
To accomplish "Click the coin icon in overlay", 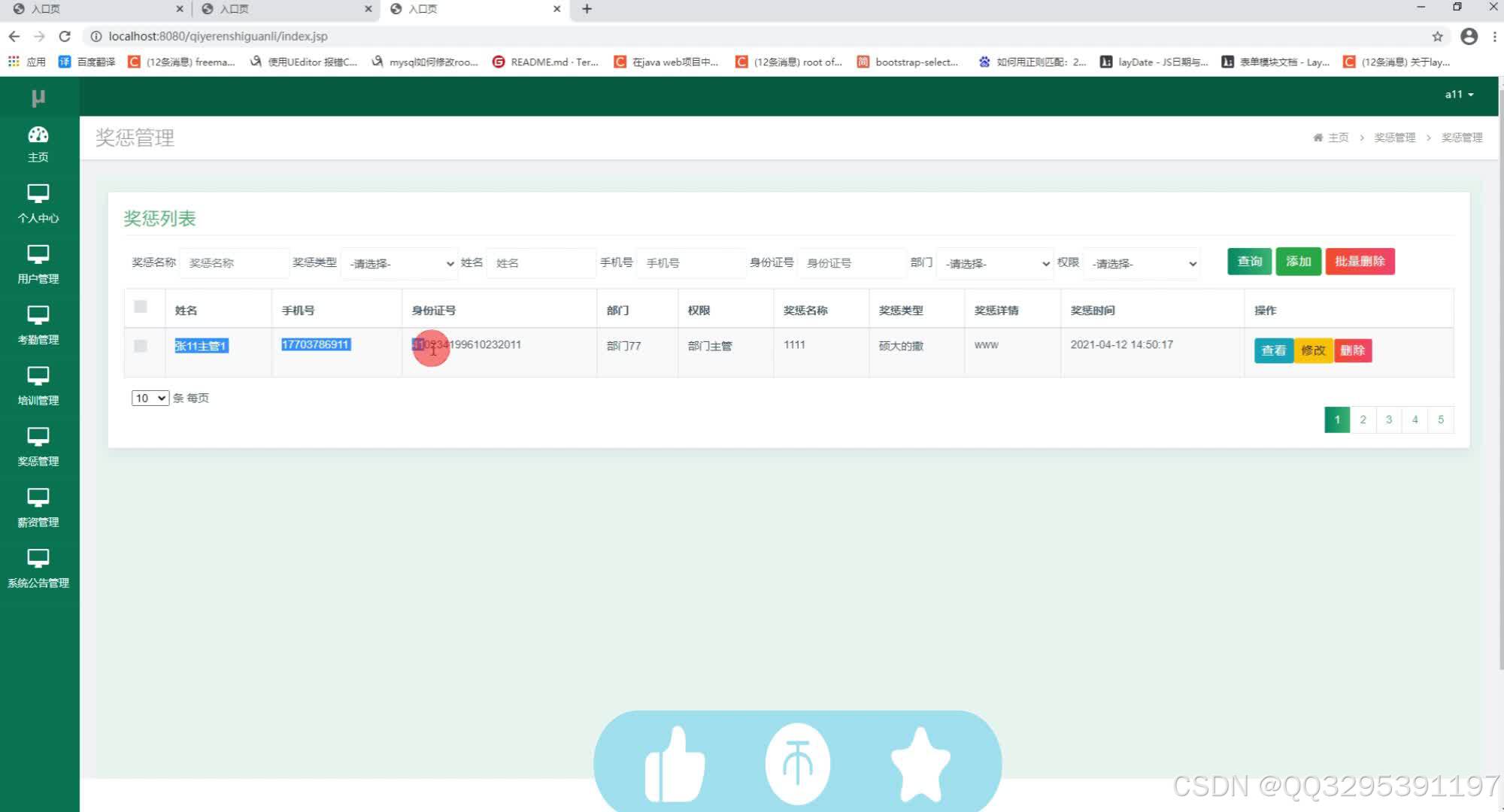I will pos(797,764).
